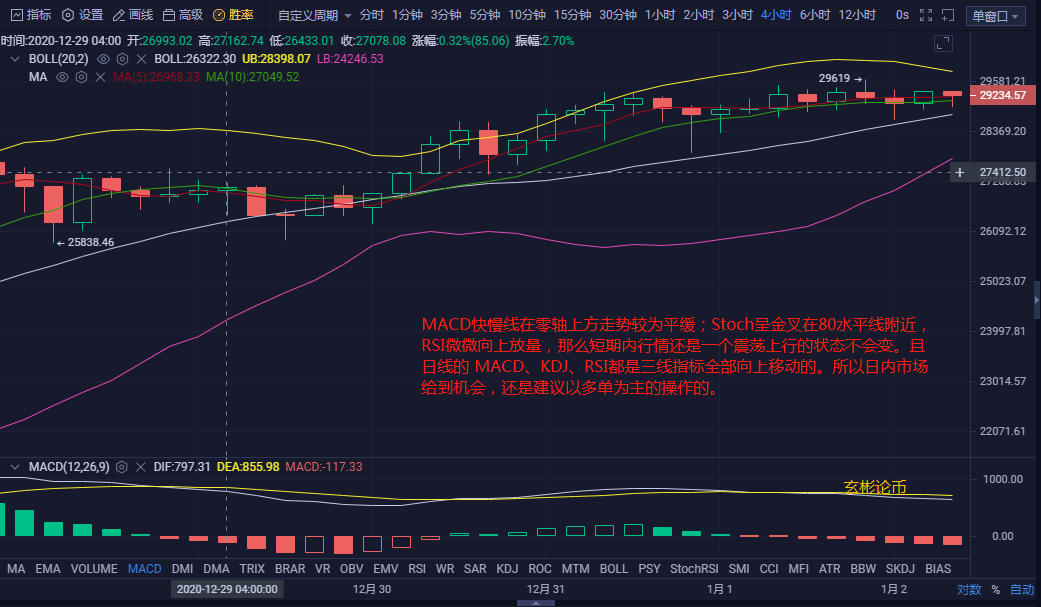Viewport: 1041px width, 607px height.
Task: Switch bottom indicator to KDJ
Action: pos(507,568)
